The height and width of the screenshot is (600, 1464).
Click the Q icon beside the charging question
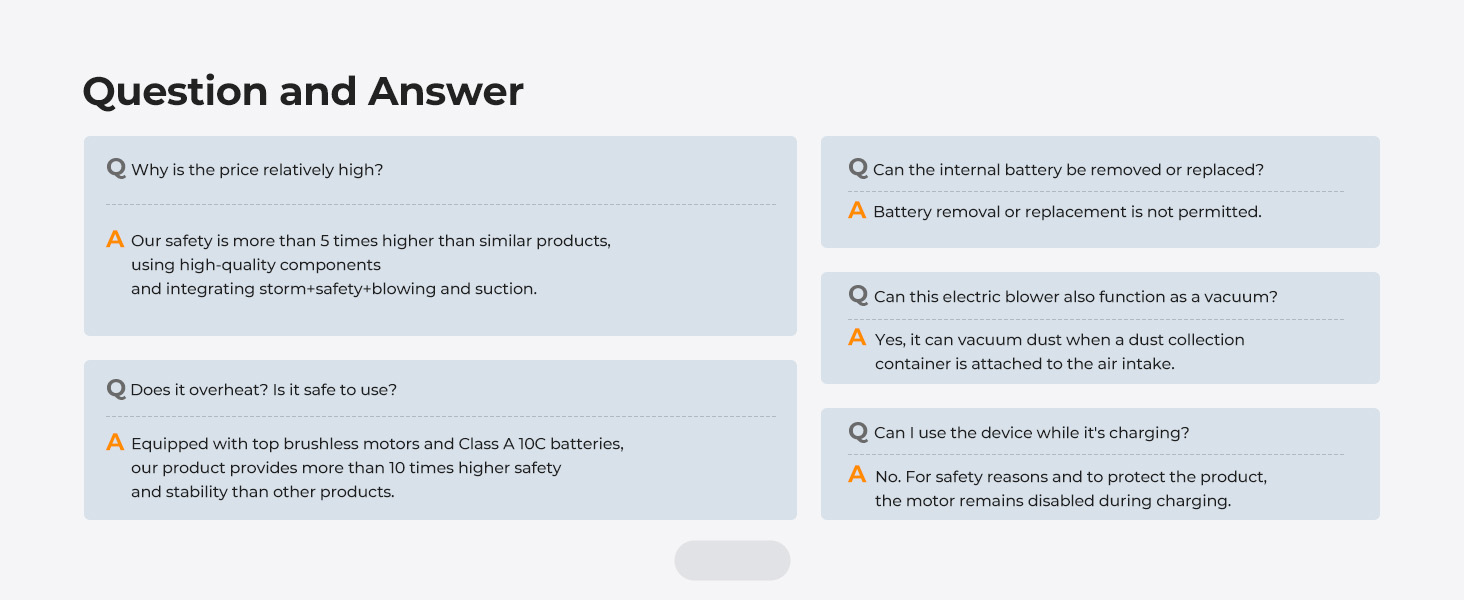[858, 431]
